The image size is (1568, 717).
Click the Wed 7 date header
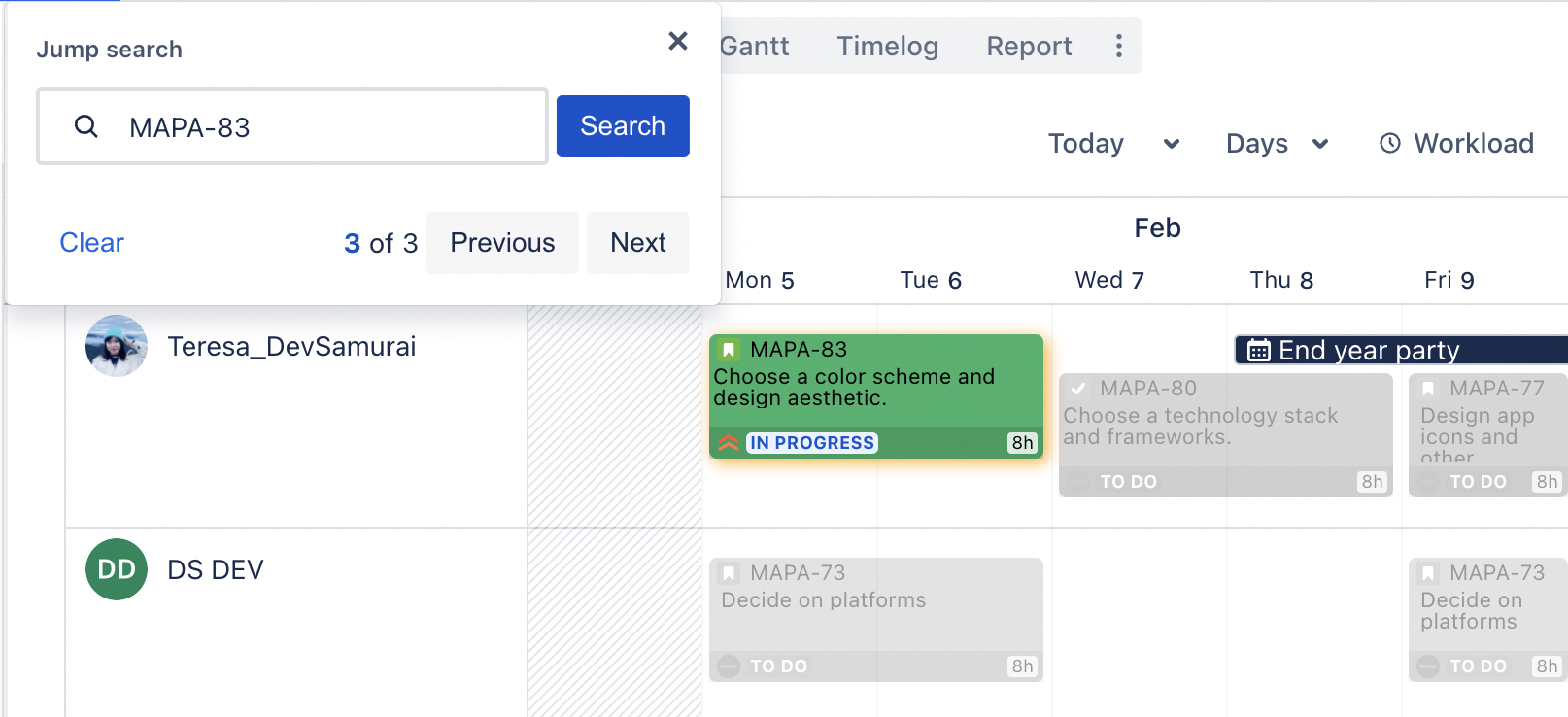coord(1109,280)
